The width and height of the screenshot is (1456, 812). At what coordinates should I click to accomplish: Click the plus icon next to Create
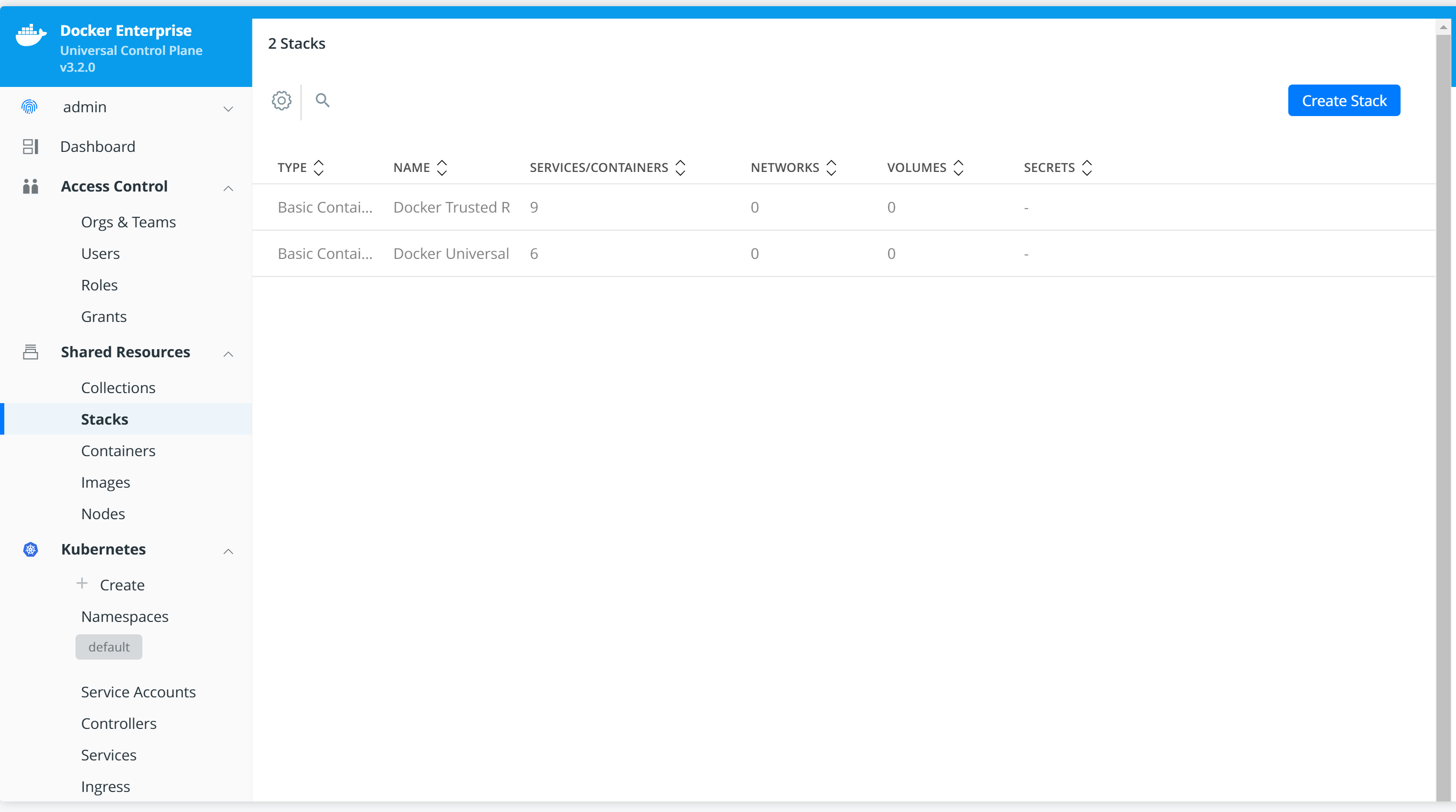pyautogui.click(x=82, y=584)
